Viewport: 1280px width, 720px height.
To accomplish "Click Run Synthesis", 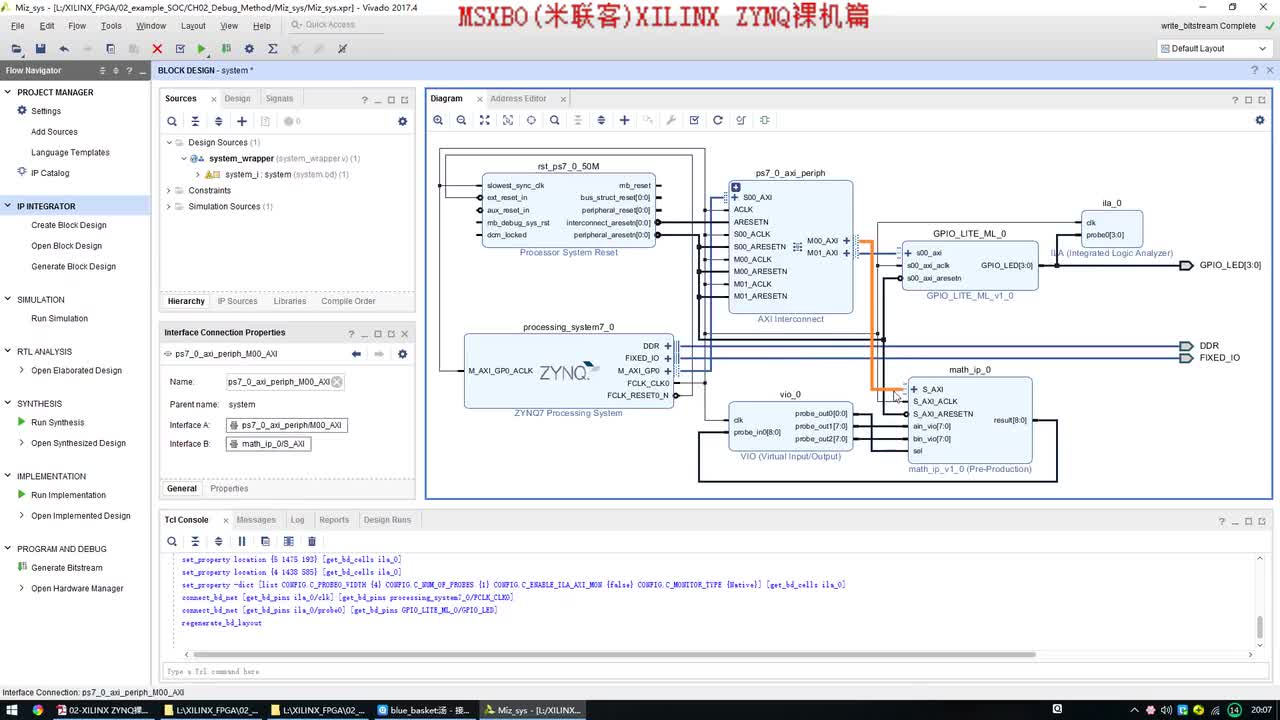I will pyautogui.click(x=57, y=422).
